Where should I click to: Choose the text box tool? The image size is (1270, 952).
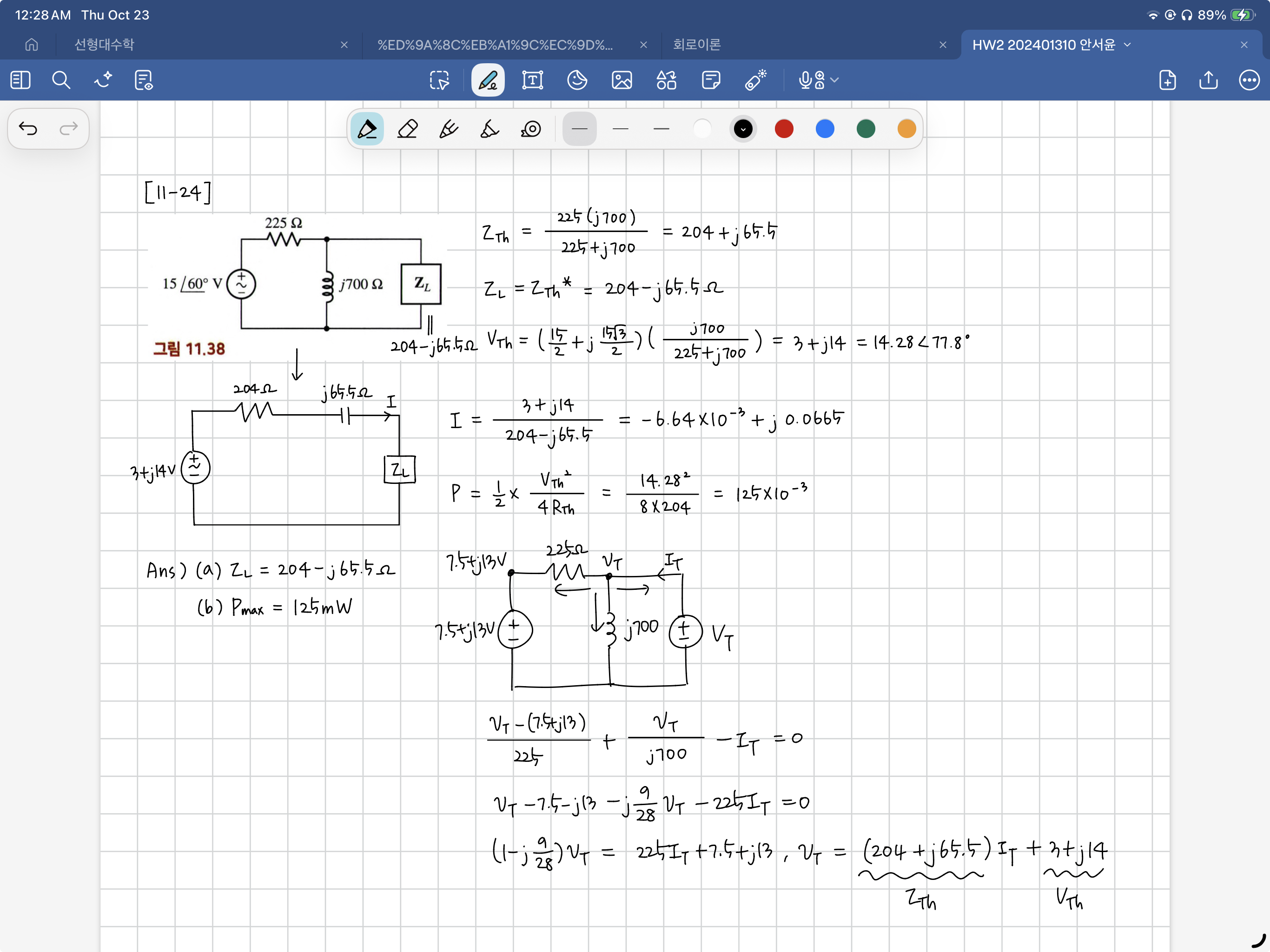coord(532,80)
